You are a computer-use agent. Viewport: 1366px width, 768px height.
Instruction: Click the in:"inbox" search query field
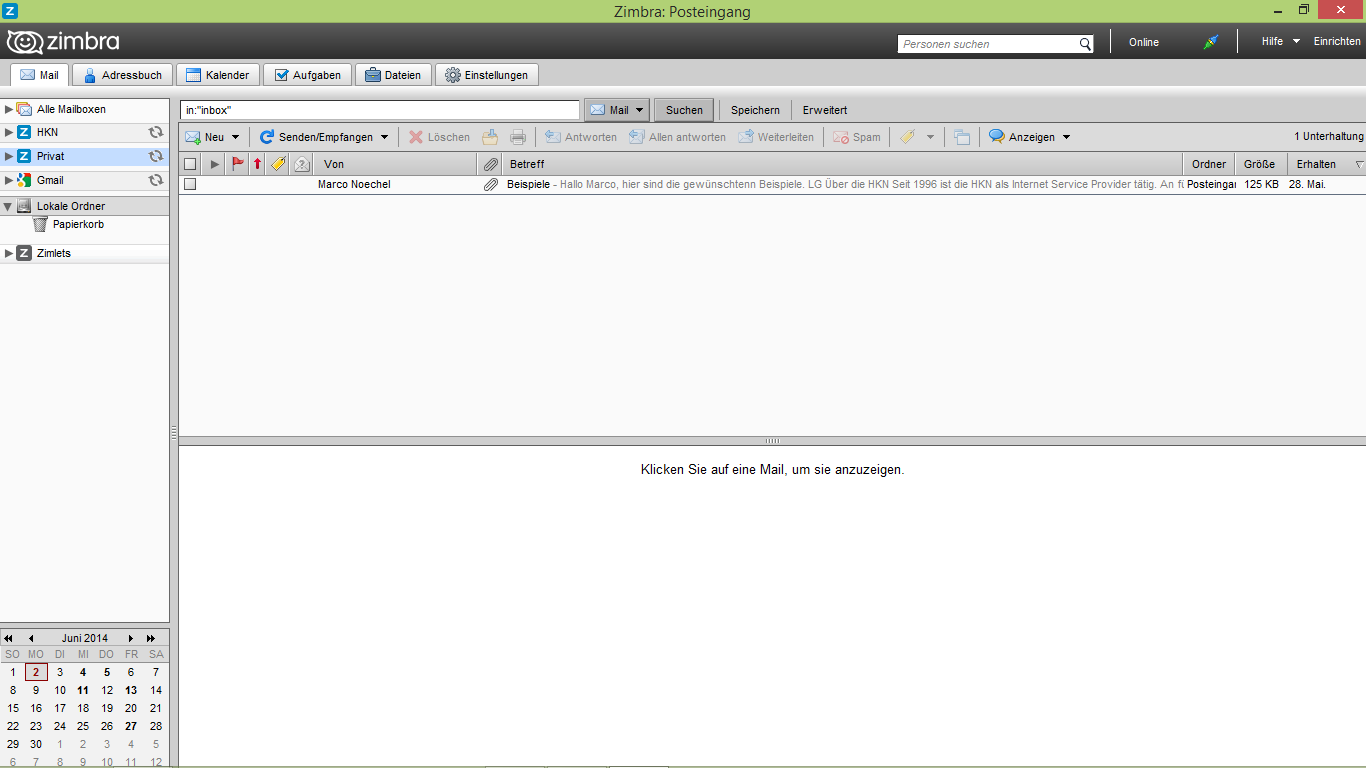(379, 110)
